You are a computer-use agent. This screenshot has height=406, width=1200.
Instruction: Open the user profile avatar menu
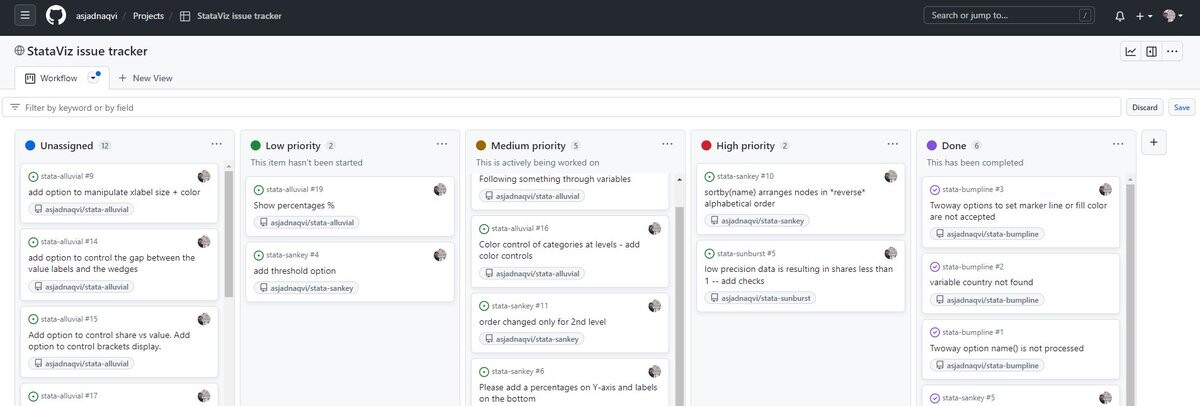coord(1171,16)
